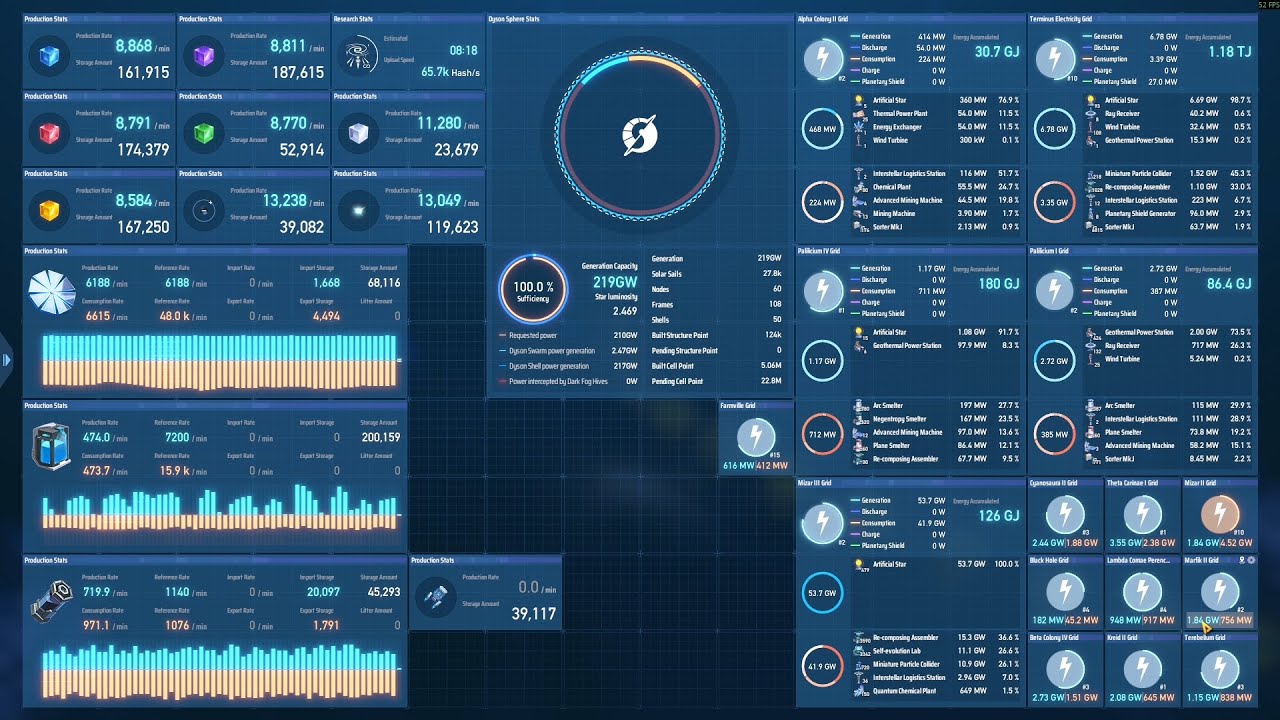Click the 65.7k Hash/s upload speed
1280x720 pixels.
[450, 72]
